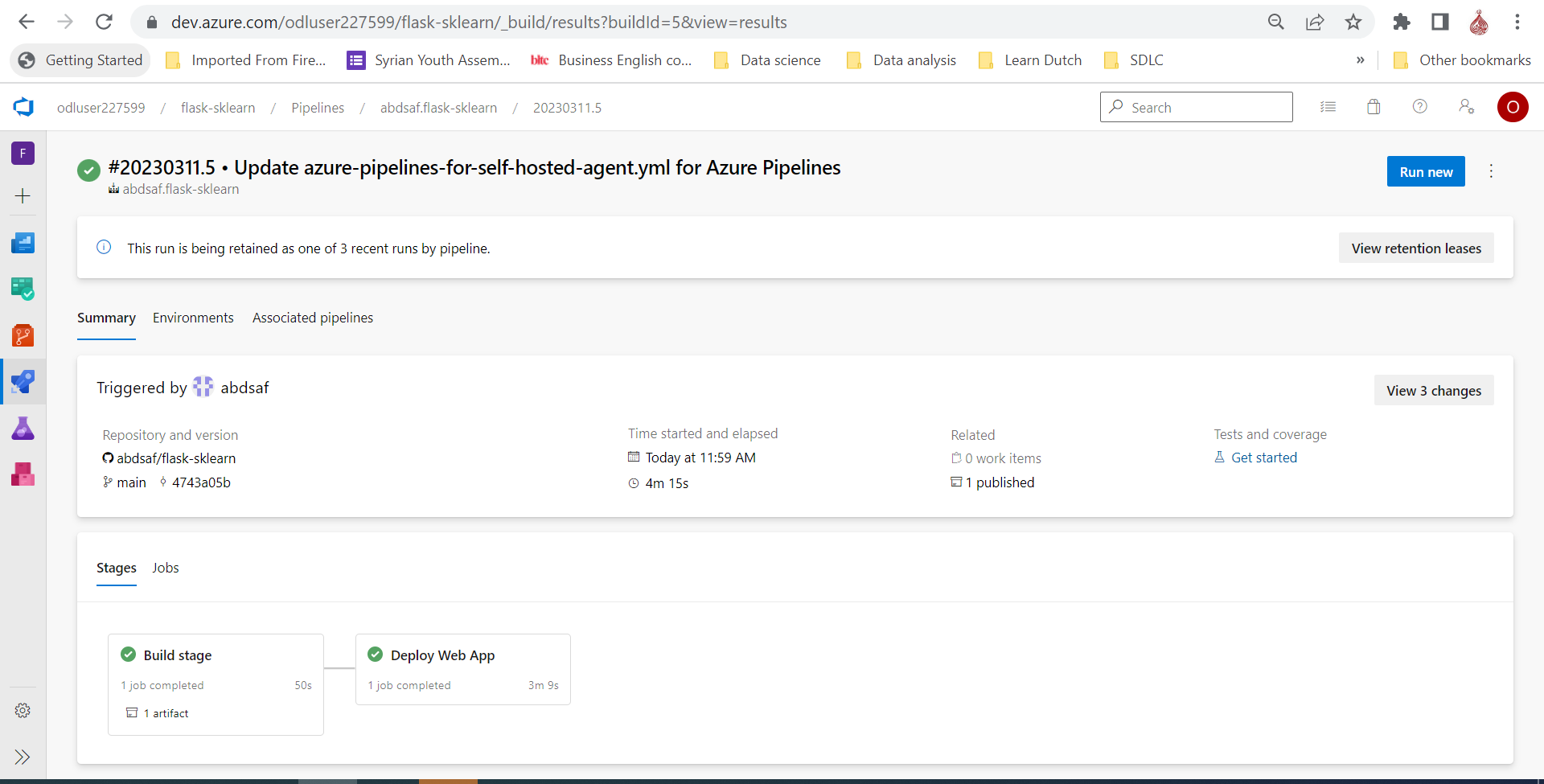Open abdsaf/flask-sklearn repository link
This screenshot has width=1544, height=784.
tap(176, 458)
